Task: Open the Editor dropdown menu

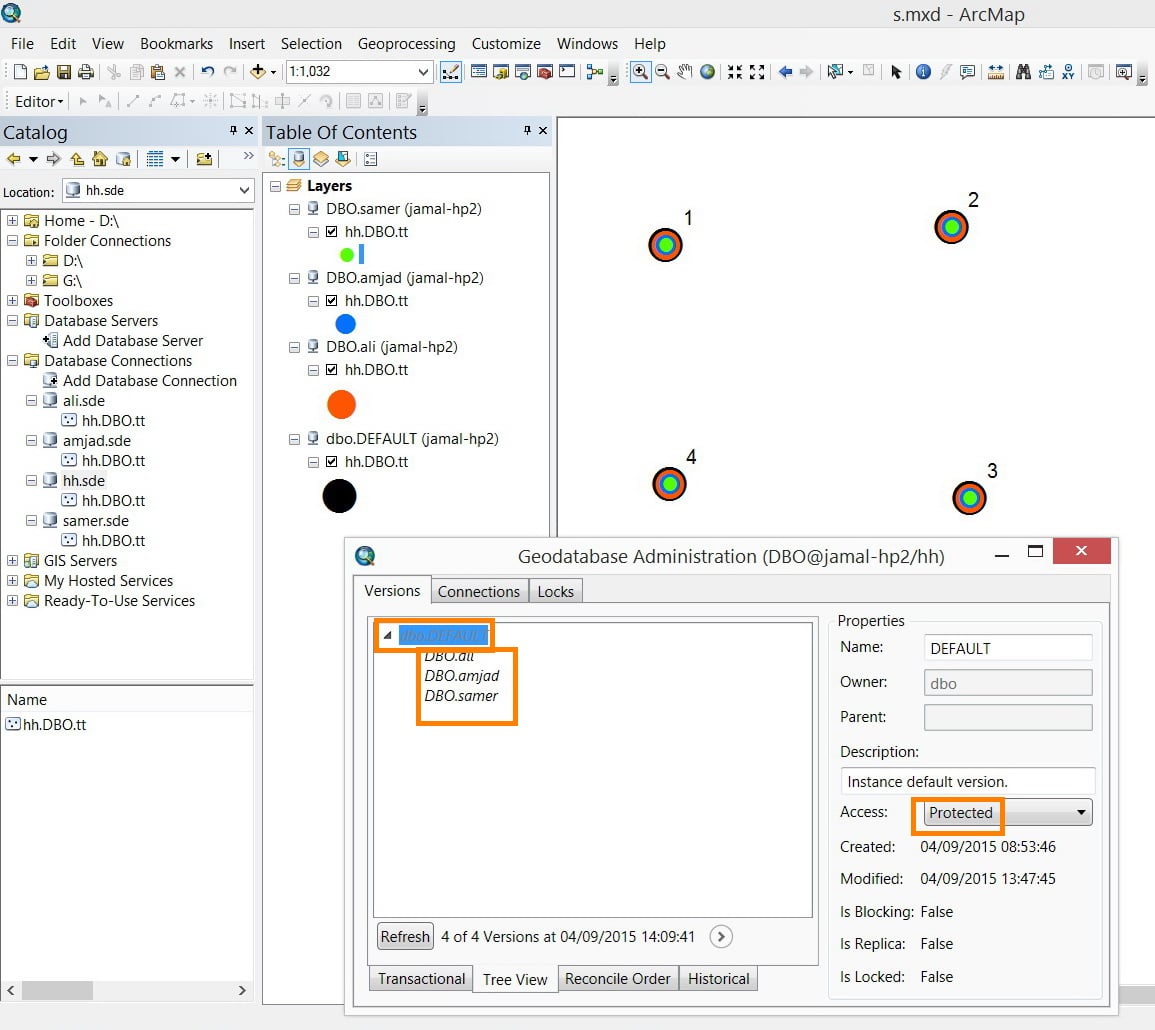Action: tap(39, 102)
